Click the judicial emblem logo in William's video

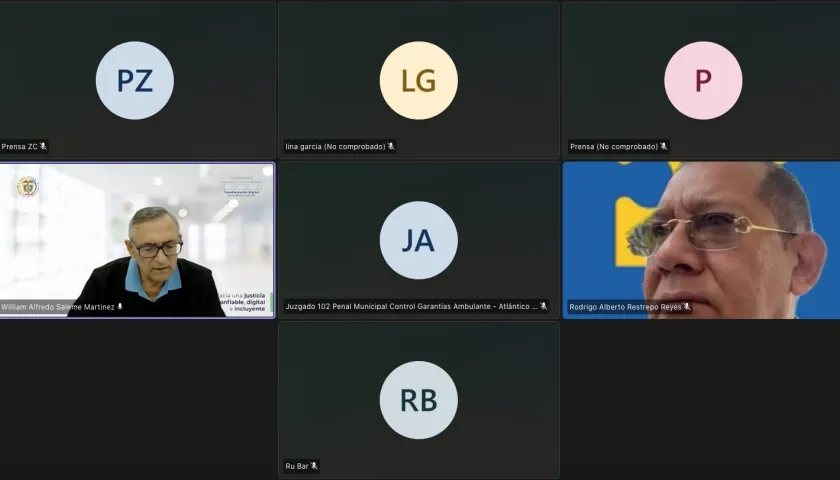(x=27, y=187)
